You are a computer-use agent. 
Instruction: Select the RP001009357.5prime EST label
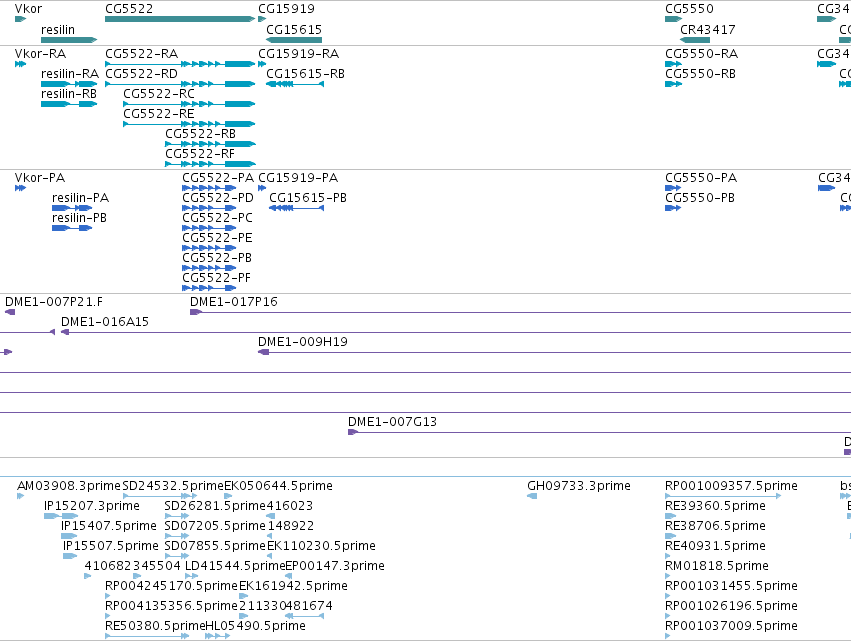pos(732,486)
